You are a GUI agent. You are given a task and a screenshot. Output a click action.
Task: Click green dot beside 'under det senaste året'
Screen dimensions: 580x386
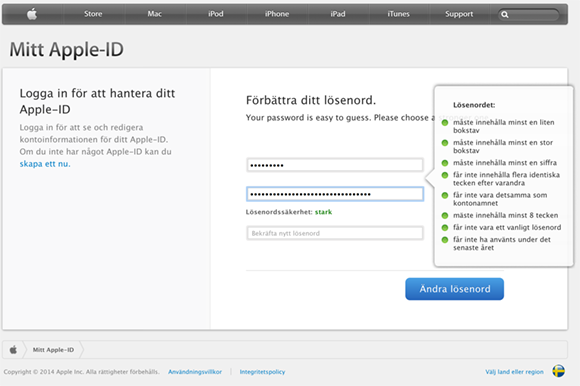click(x=445, y=240)
